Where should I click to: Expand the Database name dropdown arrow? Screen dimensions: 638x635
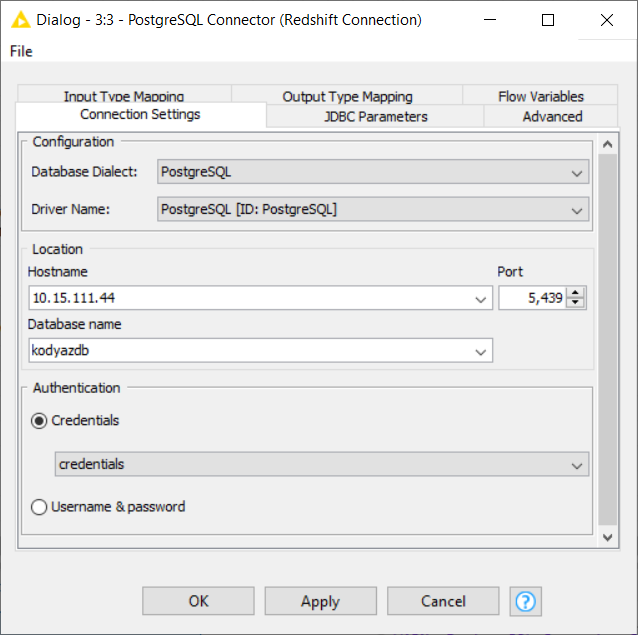point(481,352)
